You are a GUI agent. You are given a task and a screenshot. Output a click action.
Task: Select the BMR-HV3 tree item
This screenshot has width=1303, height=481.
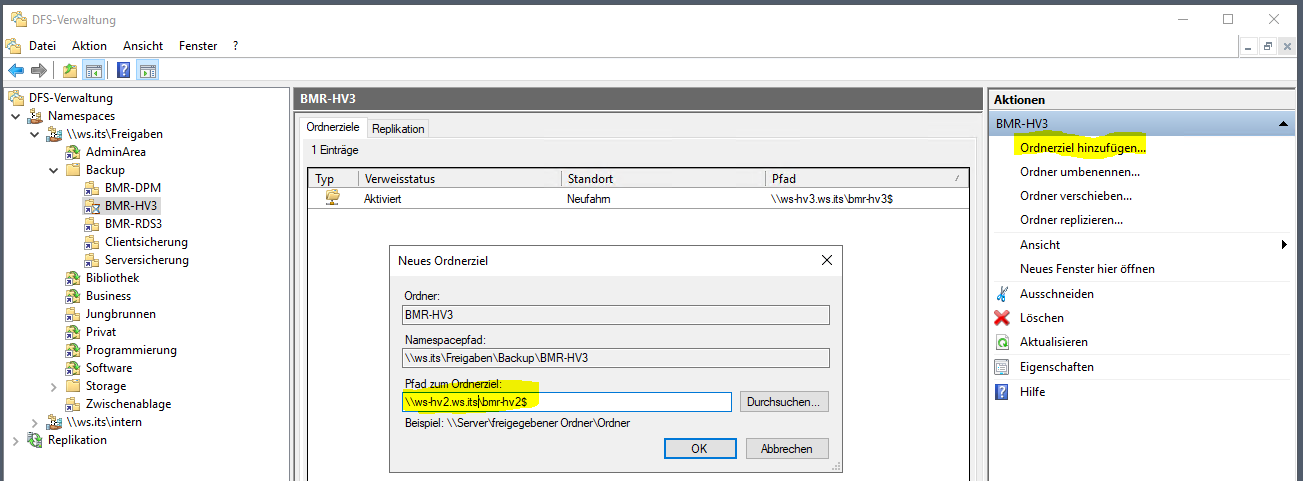pos(132,206)
